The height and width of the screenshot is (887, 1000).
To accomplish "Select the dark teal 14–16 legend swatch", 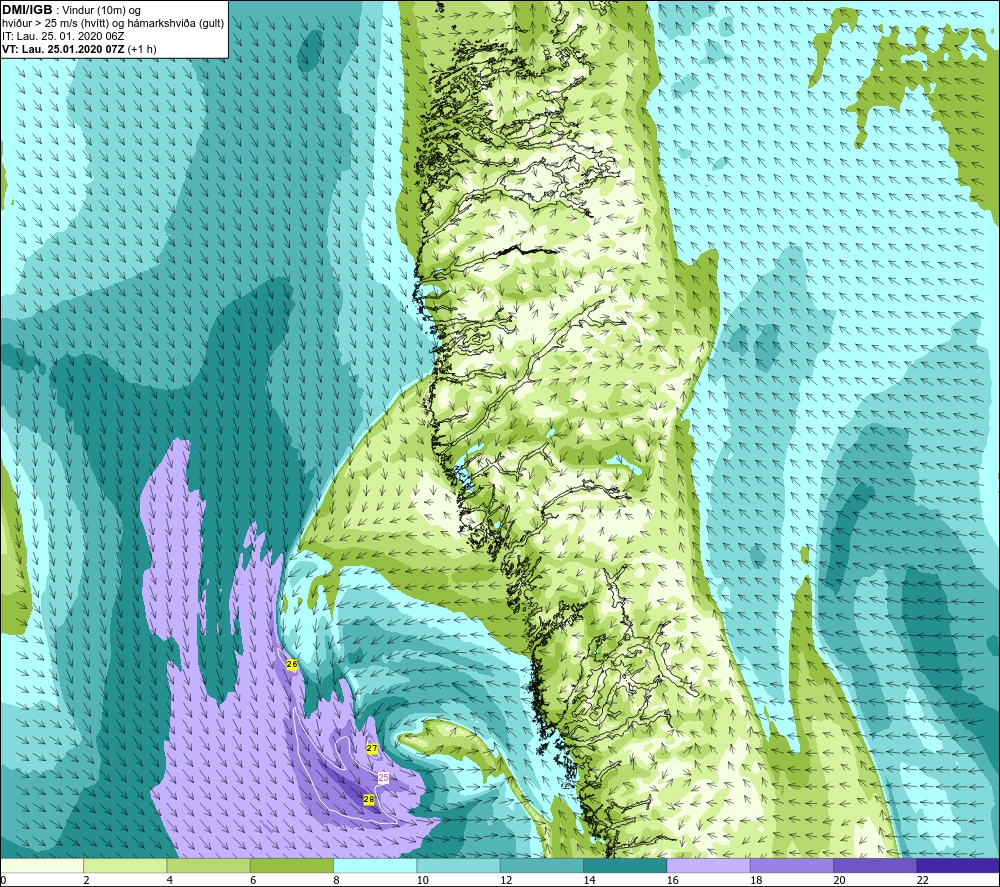I will click(x=625, y=865).
